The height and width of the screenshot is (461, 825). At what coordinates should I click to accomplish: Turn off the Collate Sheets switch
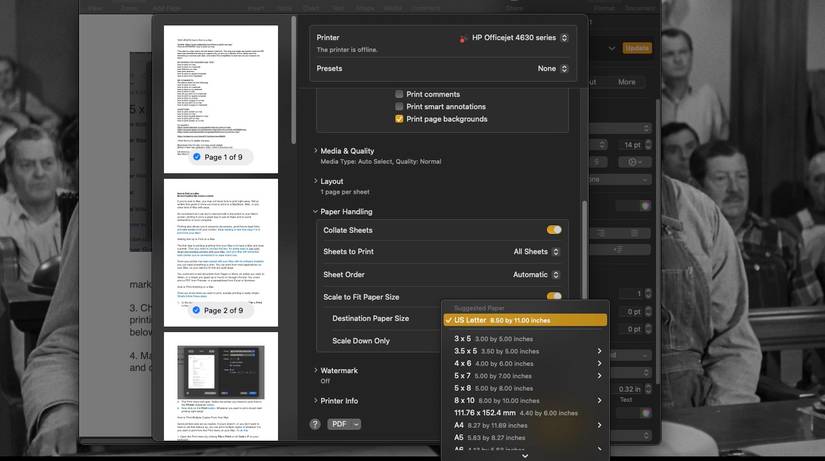tap(554, 230)
